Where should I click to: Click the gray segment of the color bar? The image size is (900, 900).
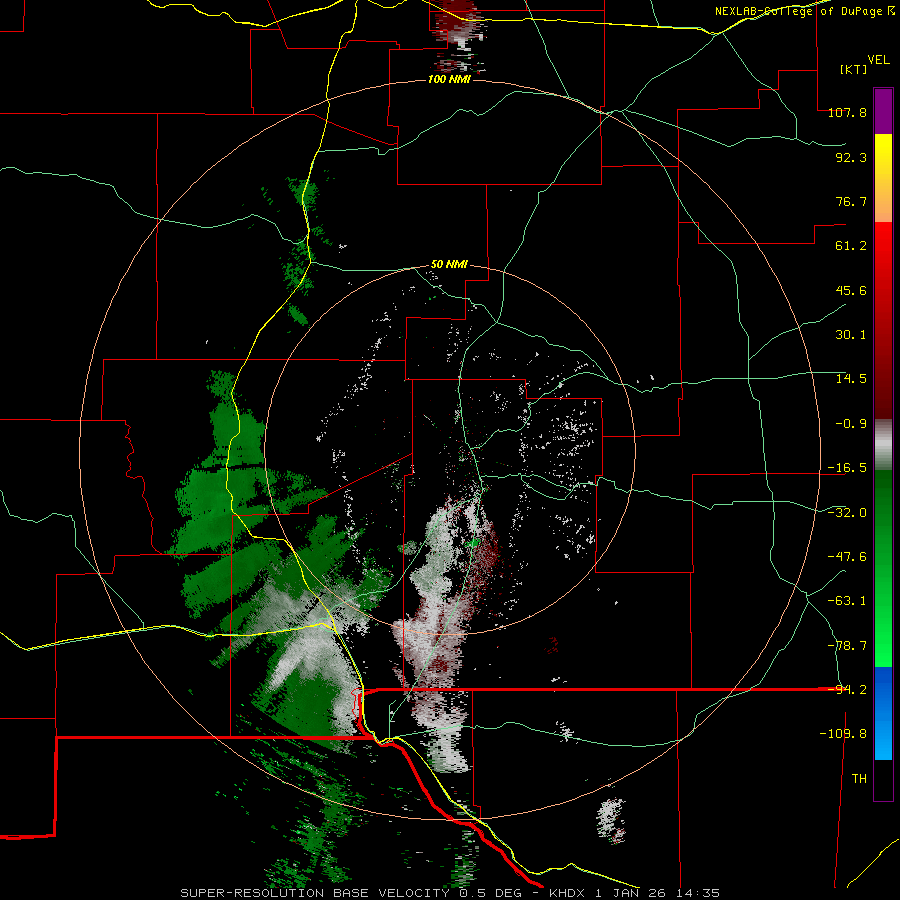[883, 445]
